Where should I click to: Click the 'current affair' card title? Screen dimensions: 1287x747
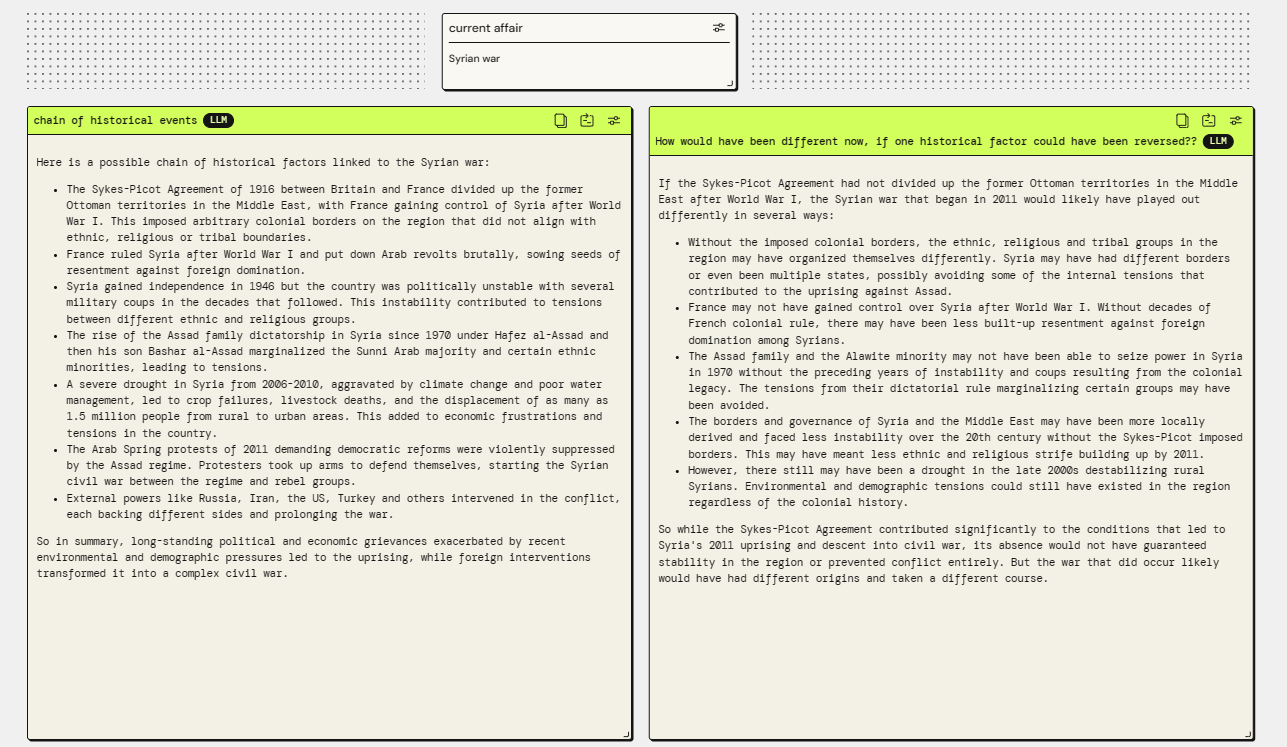point(486,28)
